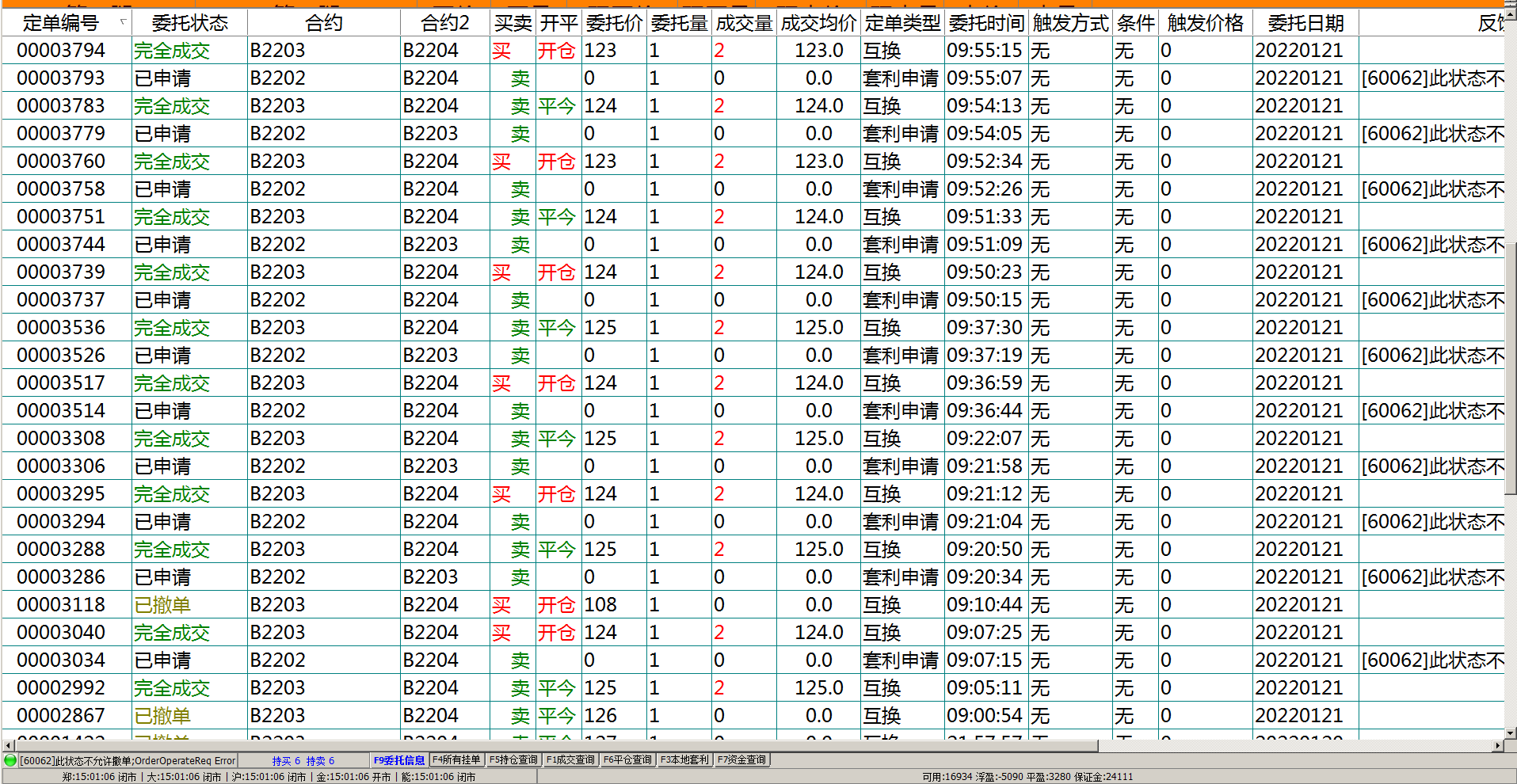Click the 金:15:01:06 开市 market status
The height and width of the screenshot is (784, 1517).
[353, 777]
